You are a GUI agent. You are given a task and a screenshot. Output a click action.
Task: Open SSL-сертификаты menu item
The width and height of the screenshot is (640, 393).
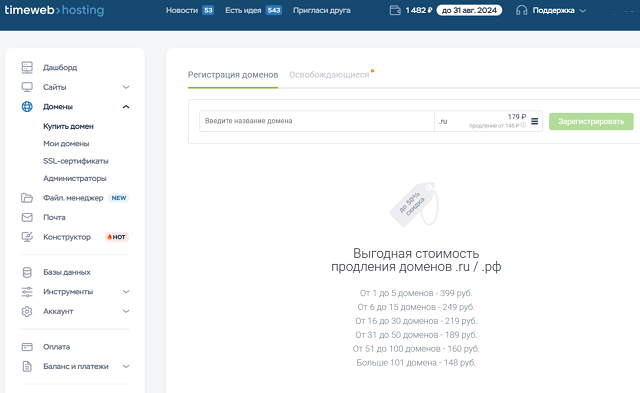76,161
